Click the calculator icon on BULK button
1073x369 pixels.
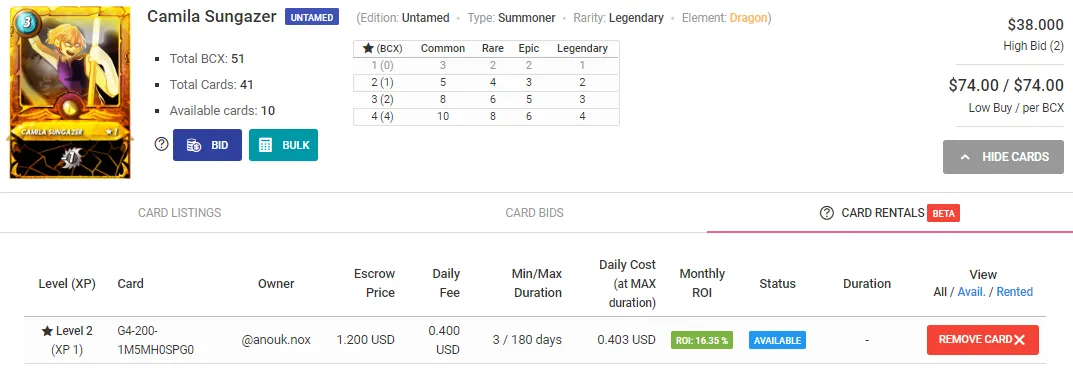pyautogui.click(x=266, y=145)
